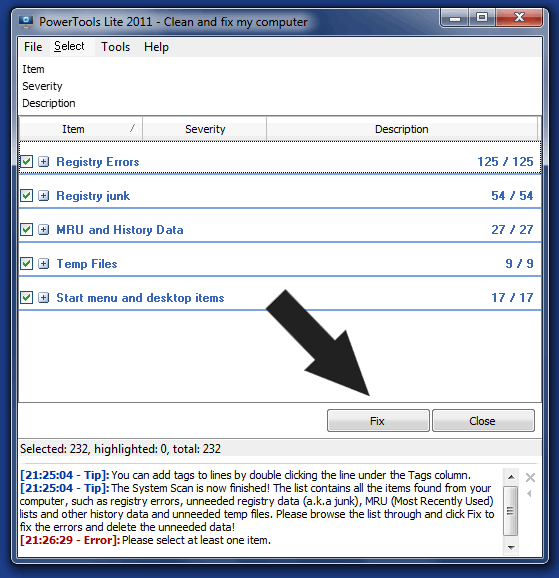Expand the Registry Errors group
559x578 pixels.
tap(44, 161)
